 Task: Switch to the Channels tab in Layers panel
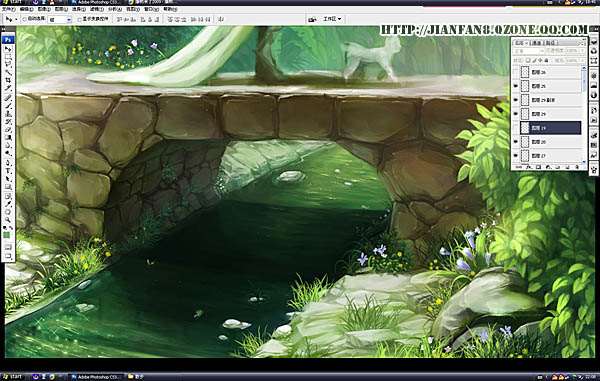coord(536,43)
